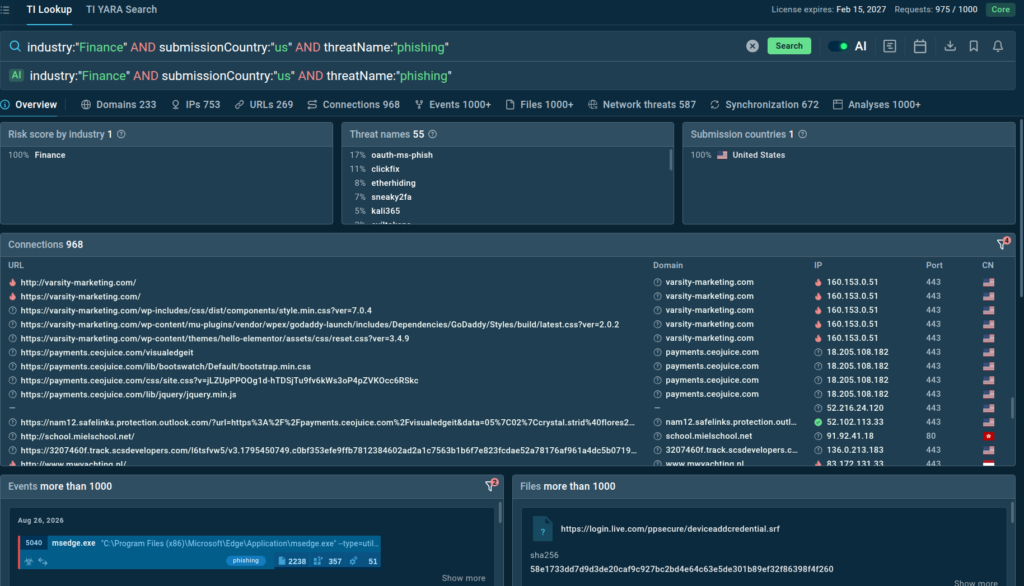Open the bootstrap.min.css URL row
Viewport: 1024px width, 586px height.
[165, 366]
